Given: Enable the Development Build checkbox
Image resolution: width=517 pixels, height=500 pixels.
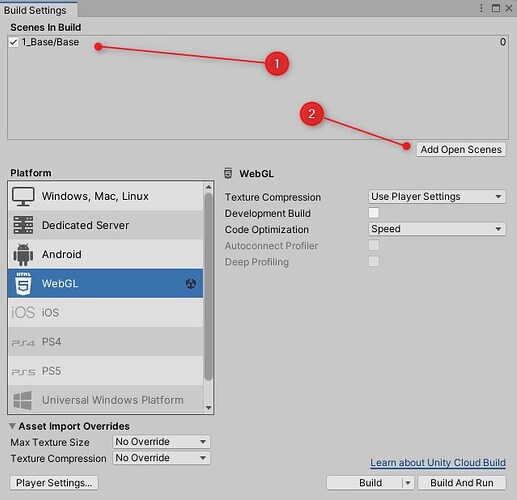Looking at the screenshot, I should click(x=374, y=213).
